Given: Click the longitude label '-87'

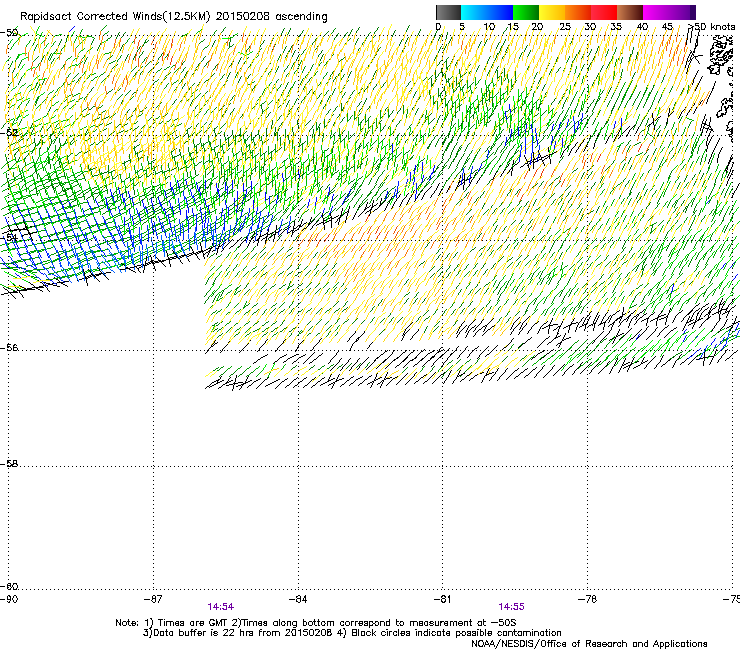Looking at the screenshot, I should tap(153, 599).
